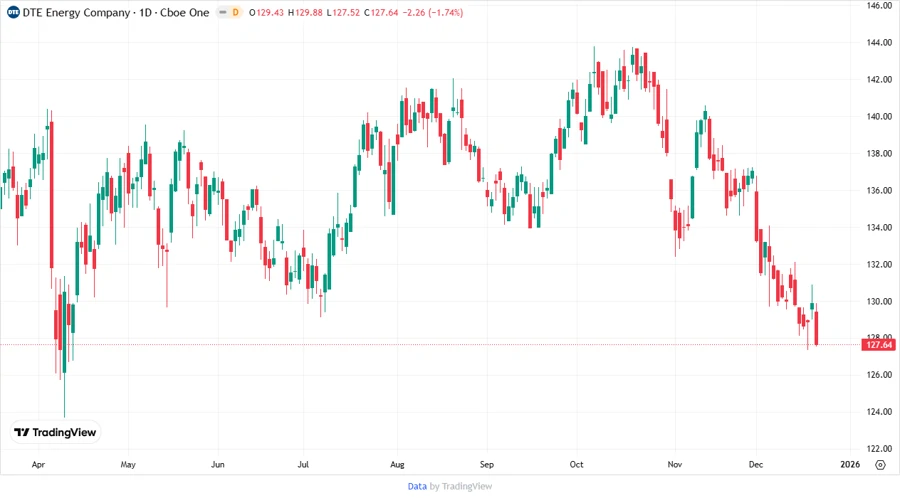Viewport: 900px width, 498px height.
Task: Click the 136.00 price axis label
Action: [879, 190]
